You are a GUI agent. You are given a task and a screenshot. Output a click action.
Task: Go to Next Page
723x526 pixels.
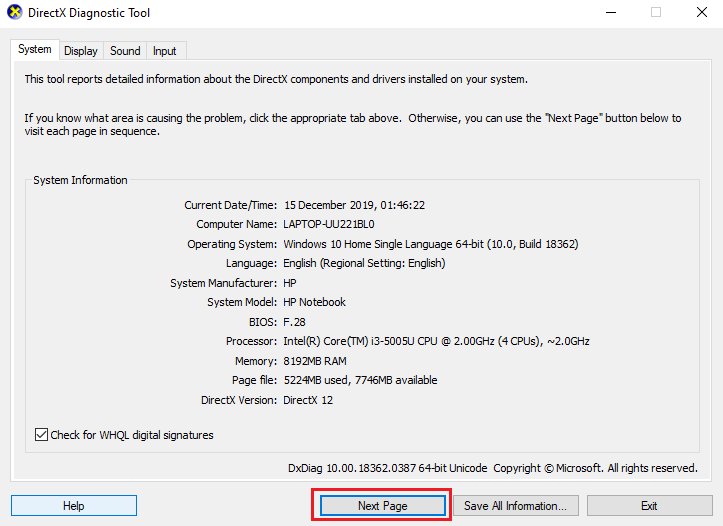[x=383, y=506]
